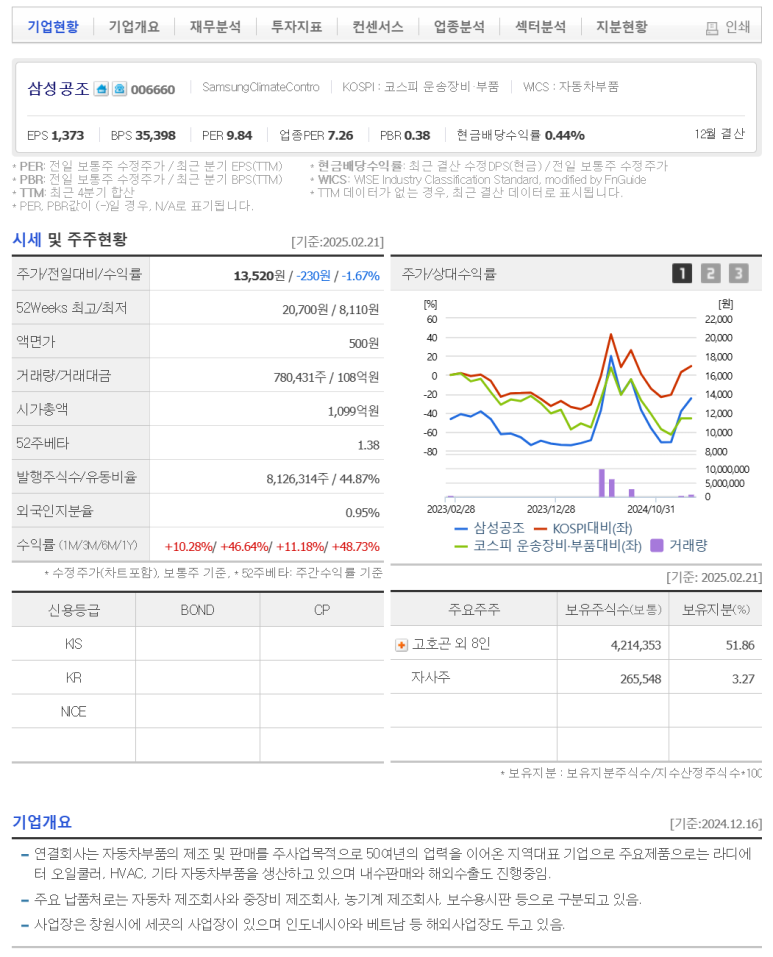Image resolution: width=773 pixels, height=957 pixels.
Task: Click the current price 13,520원
Action: [x=259, y=276]
